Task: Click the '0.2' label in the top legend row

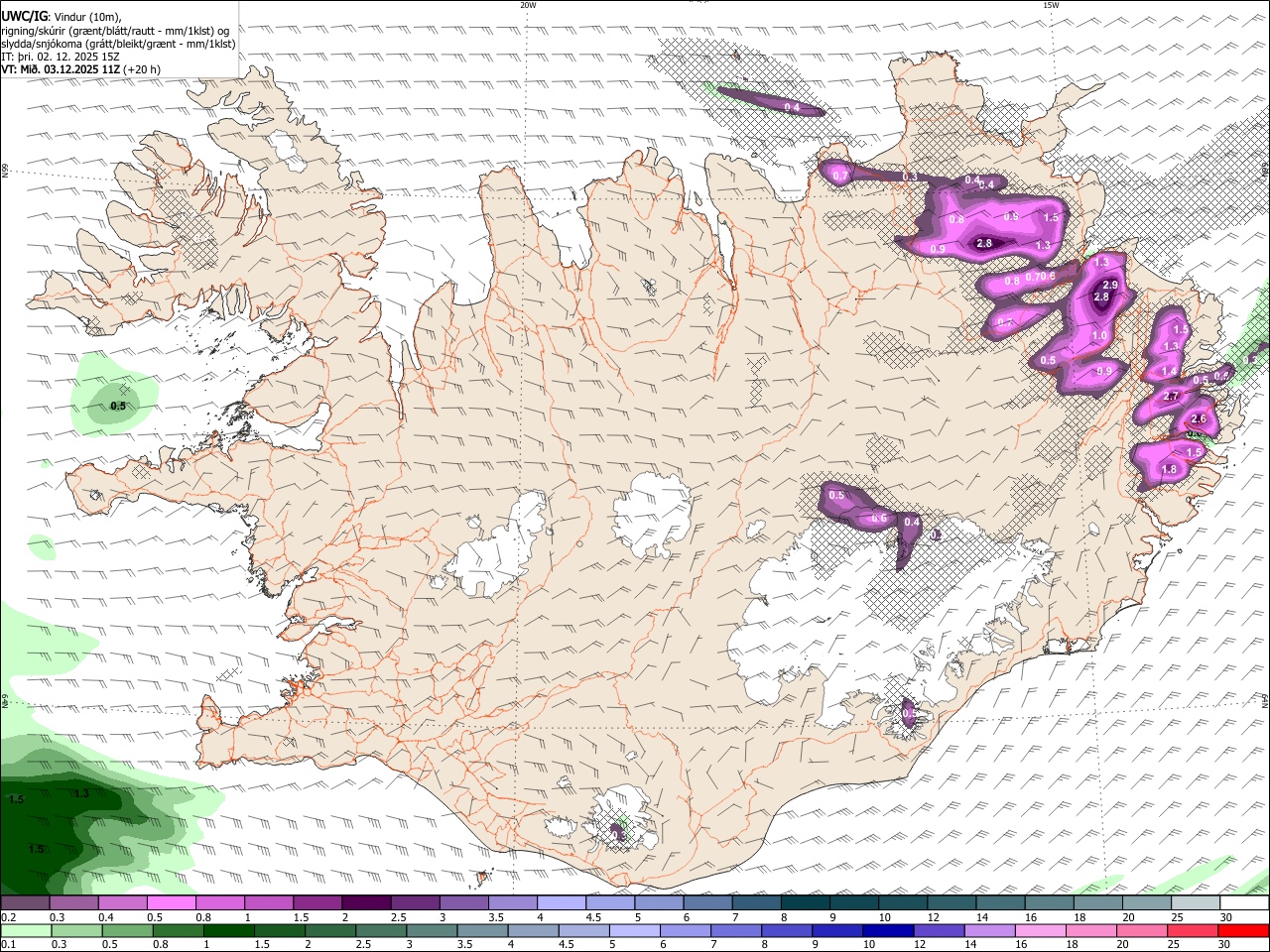Action: click(8, 917)
